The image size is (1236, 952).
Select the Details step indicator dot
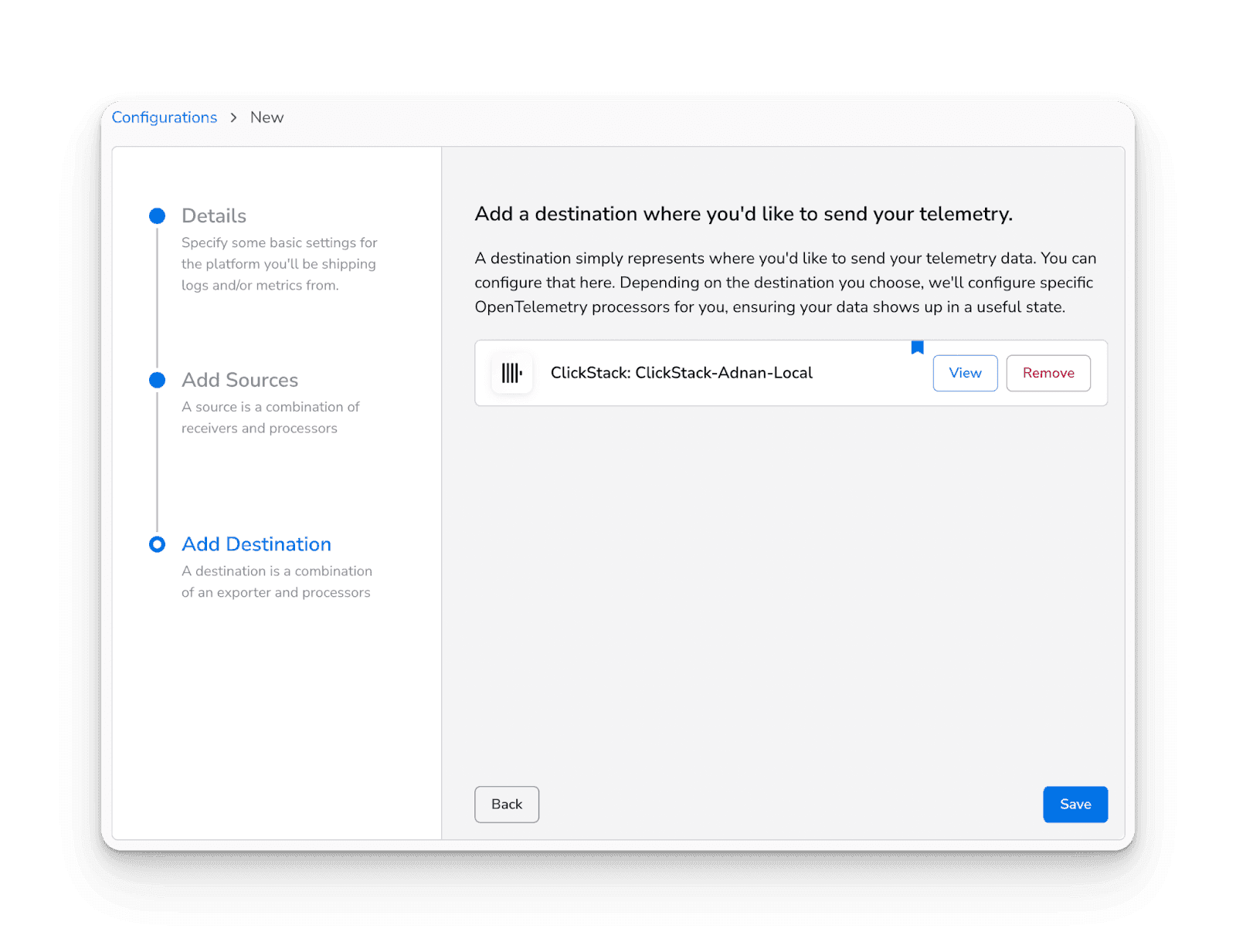(x=157, y=216)
